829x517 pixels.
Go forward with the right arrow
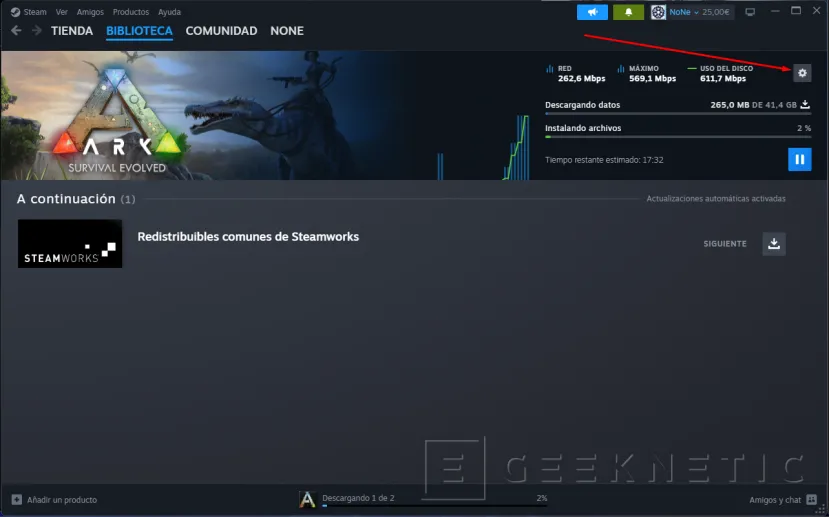point(36,31)
